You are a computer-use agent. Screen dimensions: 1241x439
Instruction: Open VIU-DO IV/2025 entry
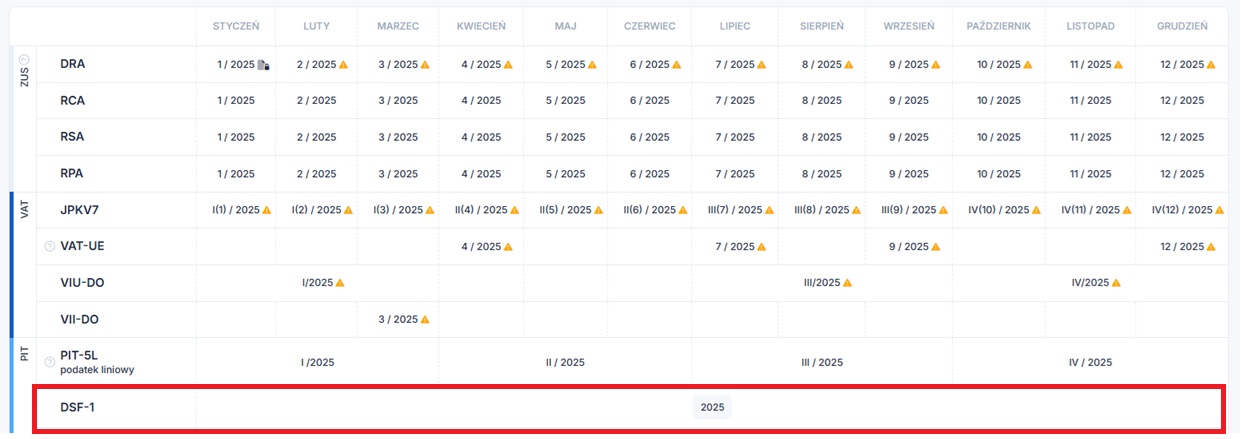pyautogui.click(x=1090, y=283)
